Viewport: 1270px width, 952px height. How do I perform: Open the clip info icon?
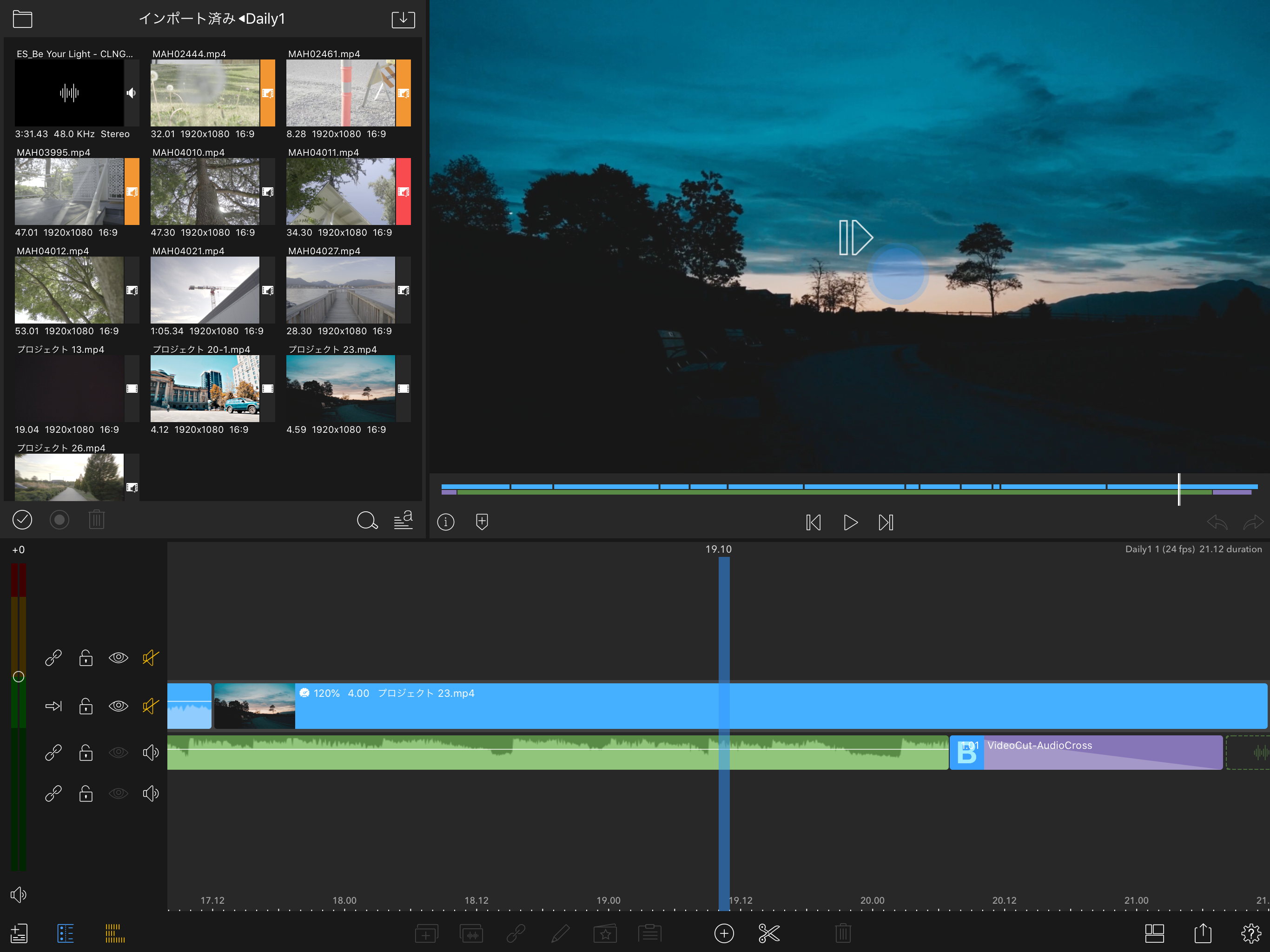point(445,522)
